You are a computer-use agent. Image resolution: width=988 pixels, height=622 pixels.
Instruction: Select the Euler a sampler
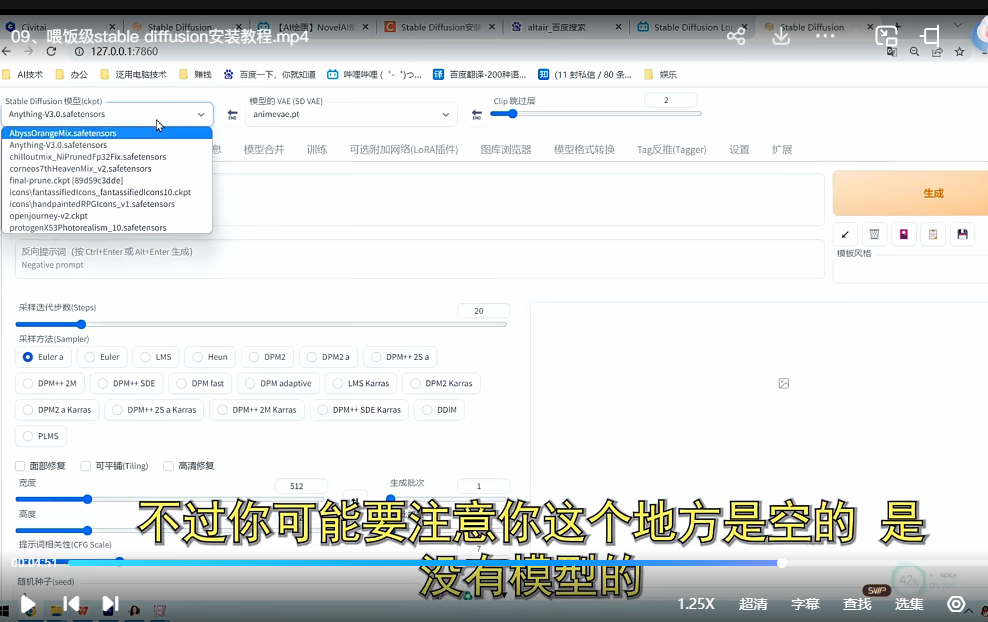coord(43,357)
